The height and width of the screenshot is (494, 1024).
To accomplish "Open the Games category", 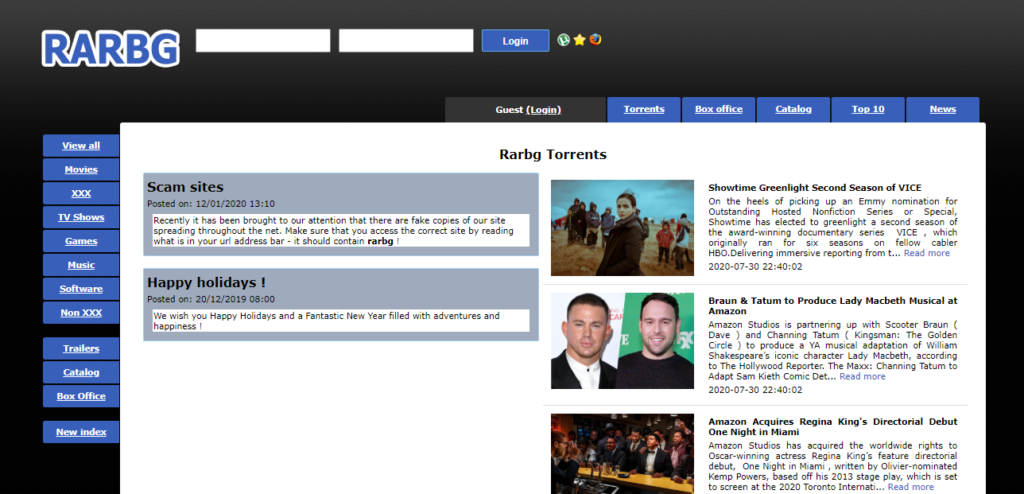I will pyautogui.click(x=81, y=241).
